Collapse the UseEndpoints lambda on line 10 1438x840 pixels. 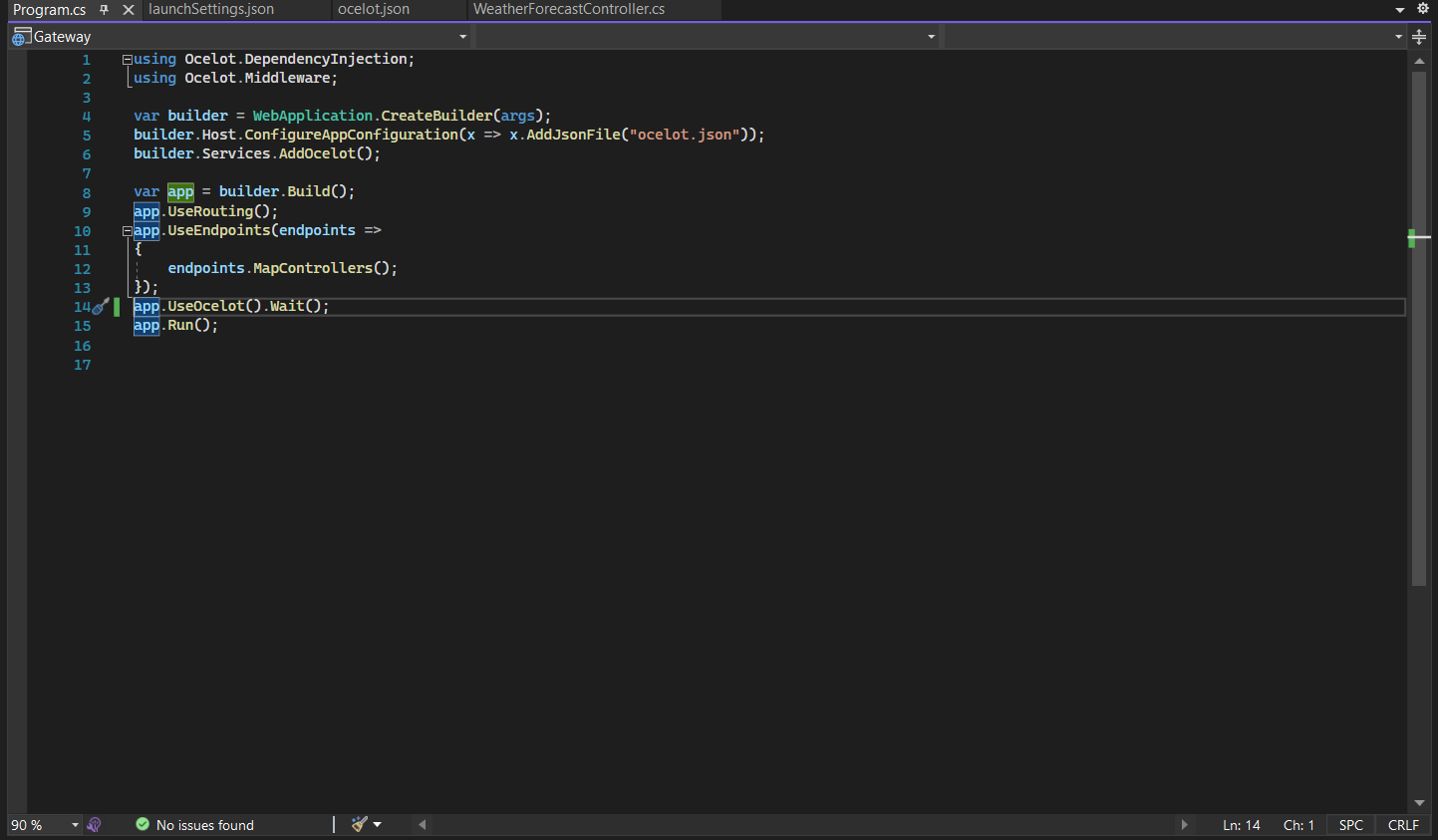(x=126, y=230)
